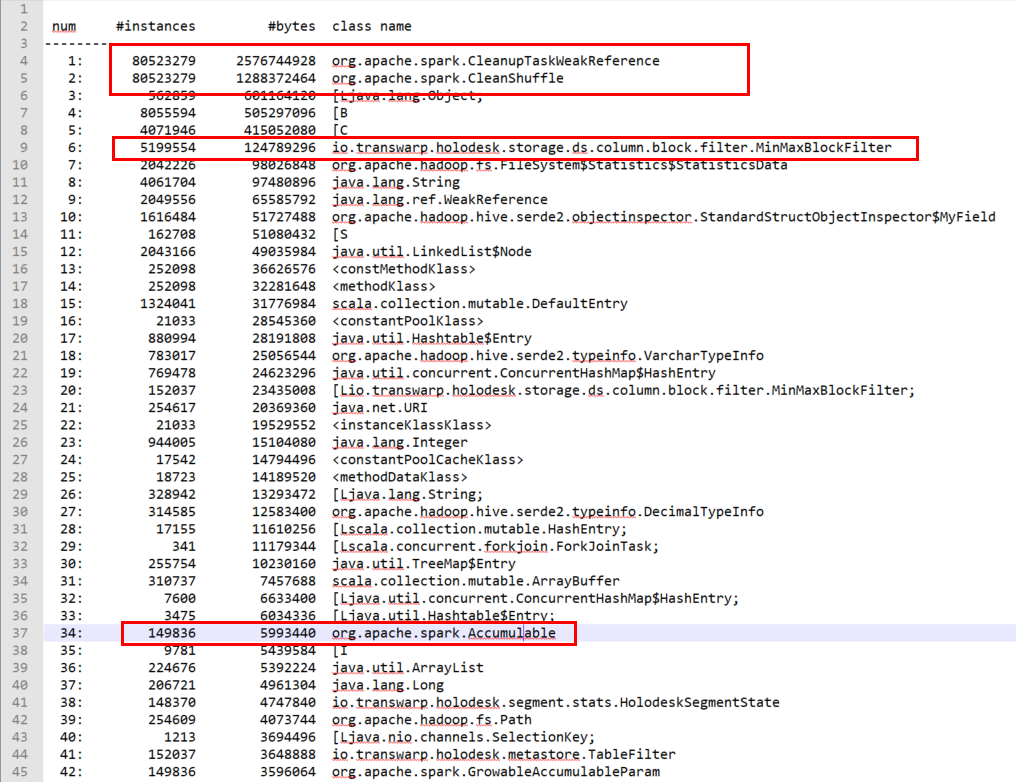
Task: Click the "num" column header
Action: pos(64,26)
